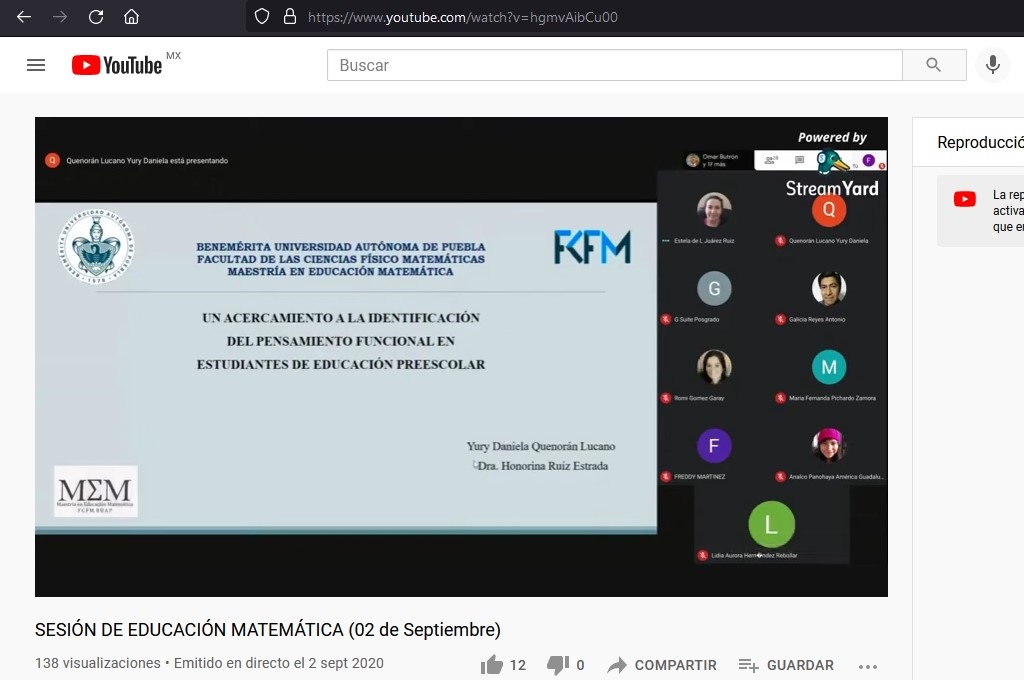Open the YouTube guide hamburger menu

point(36,65)
